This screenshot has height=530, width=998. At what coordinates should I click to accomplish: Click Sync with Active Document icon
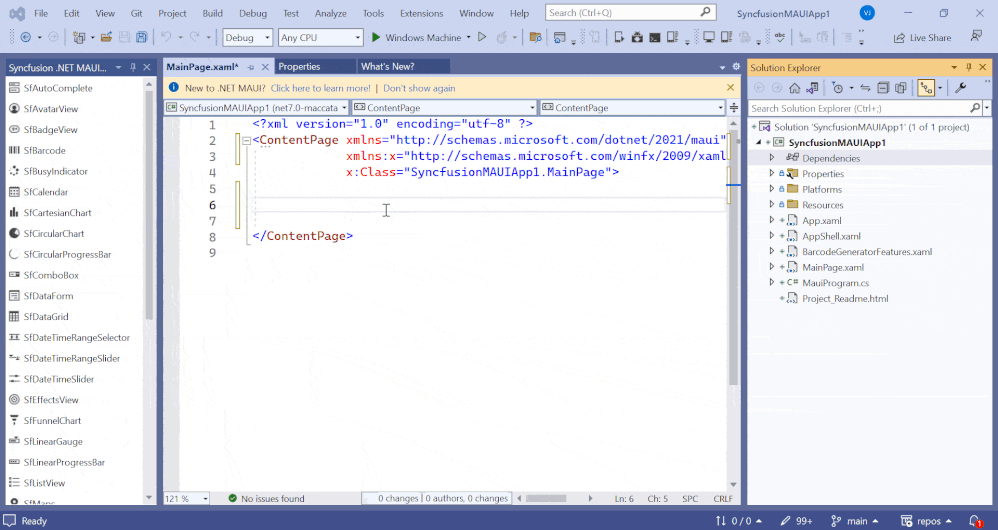point(865,88)
